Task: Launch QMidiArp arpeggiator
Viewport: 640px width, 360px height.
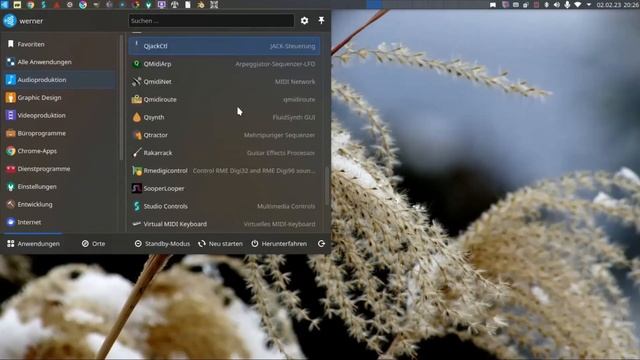Action: tap(224, 64)
